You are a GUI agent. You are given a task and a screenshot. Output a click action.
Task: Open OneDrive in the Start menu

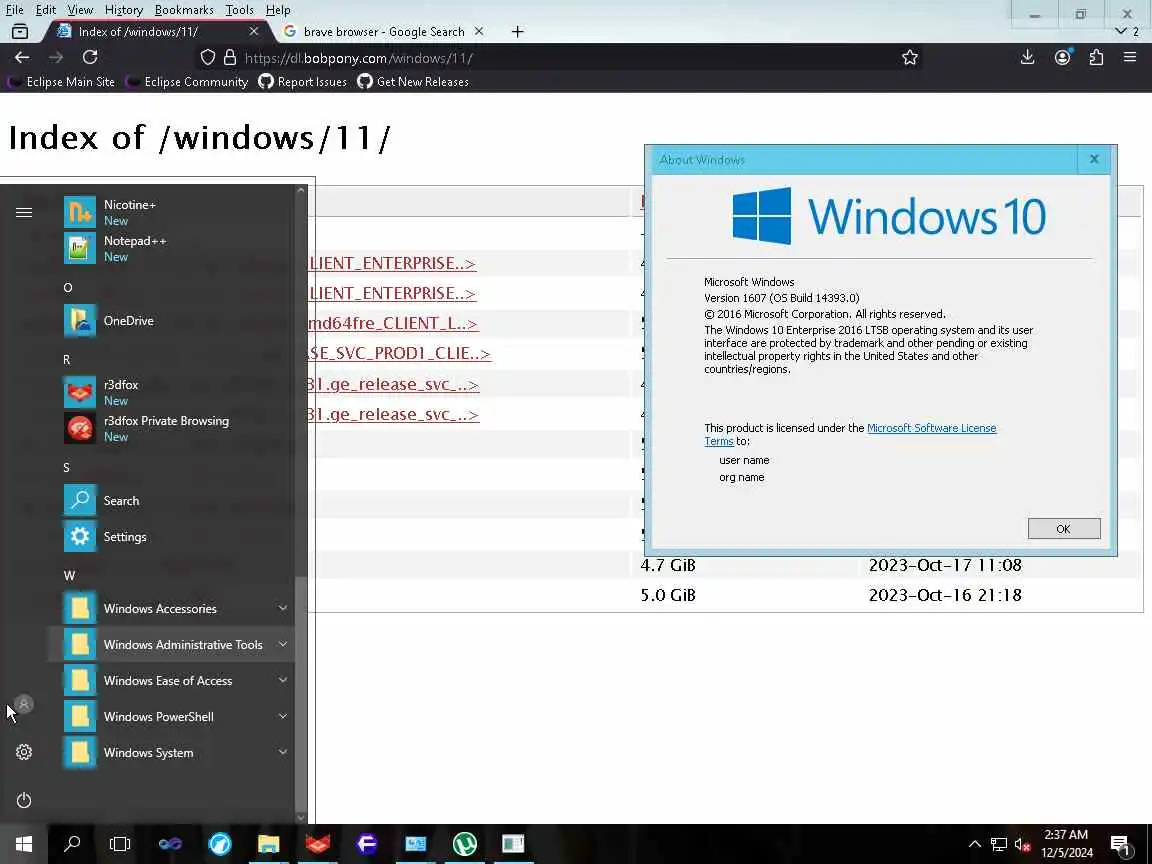(x=170, y=321)
